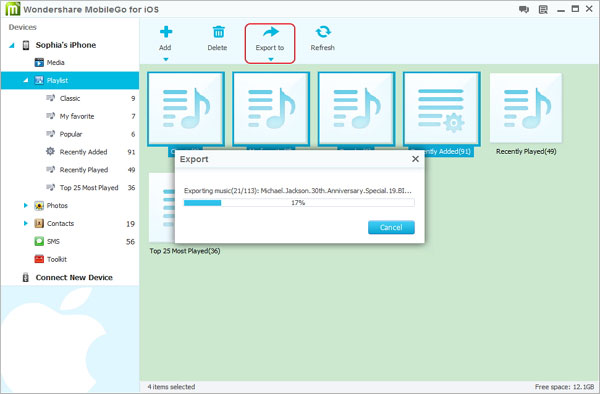Viewport: 600px width, 394px height.
Task: Click the Devices header label
Action: click(23, 27)
